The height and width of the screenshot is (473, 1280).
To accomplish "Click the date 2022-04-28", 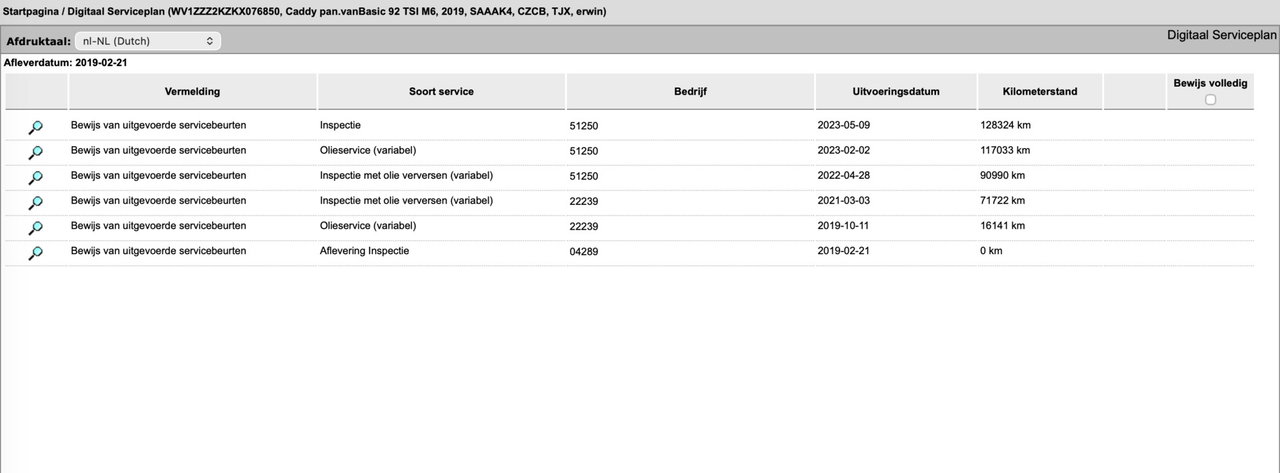I will 846,176.
